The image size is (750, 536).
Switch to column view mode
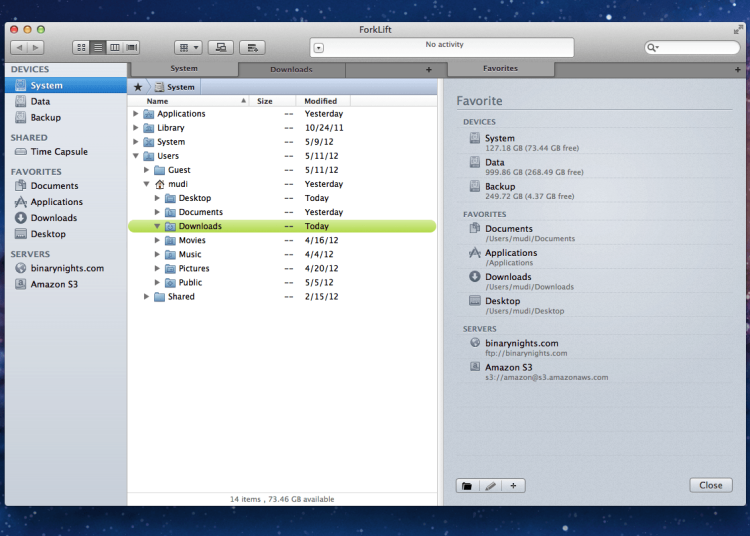point(115,47)
